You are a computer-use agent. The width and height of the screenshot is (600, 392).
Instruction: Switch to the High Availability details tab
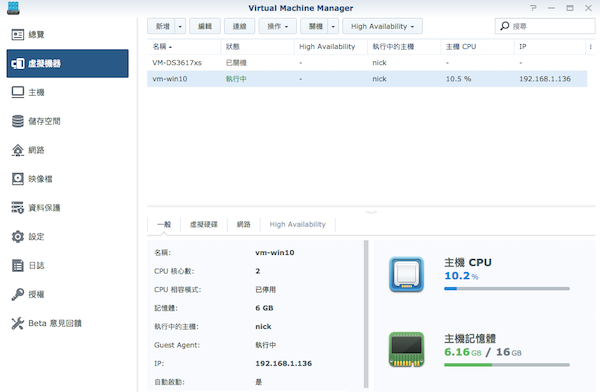(x=297, y=224)
